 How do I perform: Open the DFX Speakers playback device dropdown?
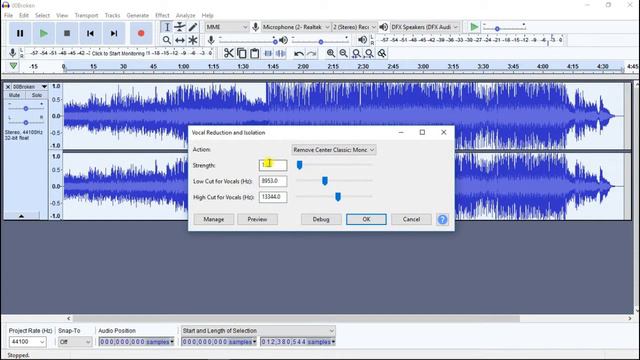425,27
